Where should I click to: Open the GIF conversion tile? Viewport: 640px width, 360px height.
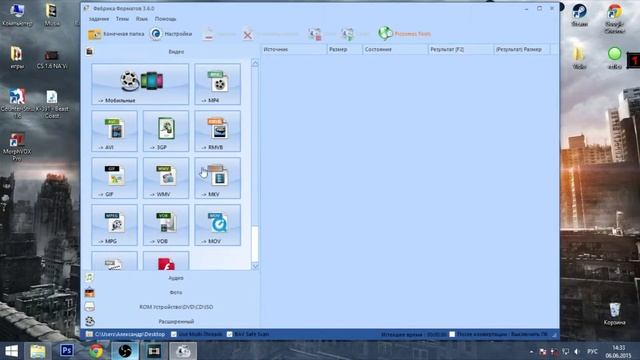(x=114, y=178)
